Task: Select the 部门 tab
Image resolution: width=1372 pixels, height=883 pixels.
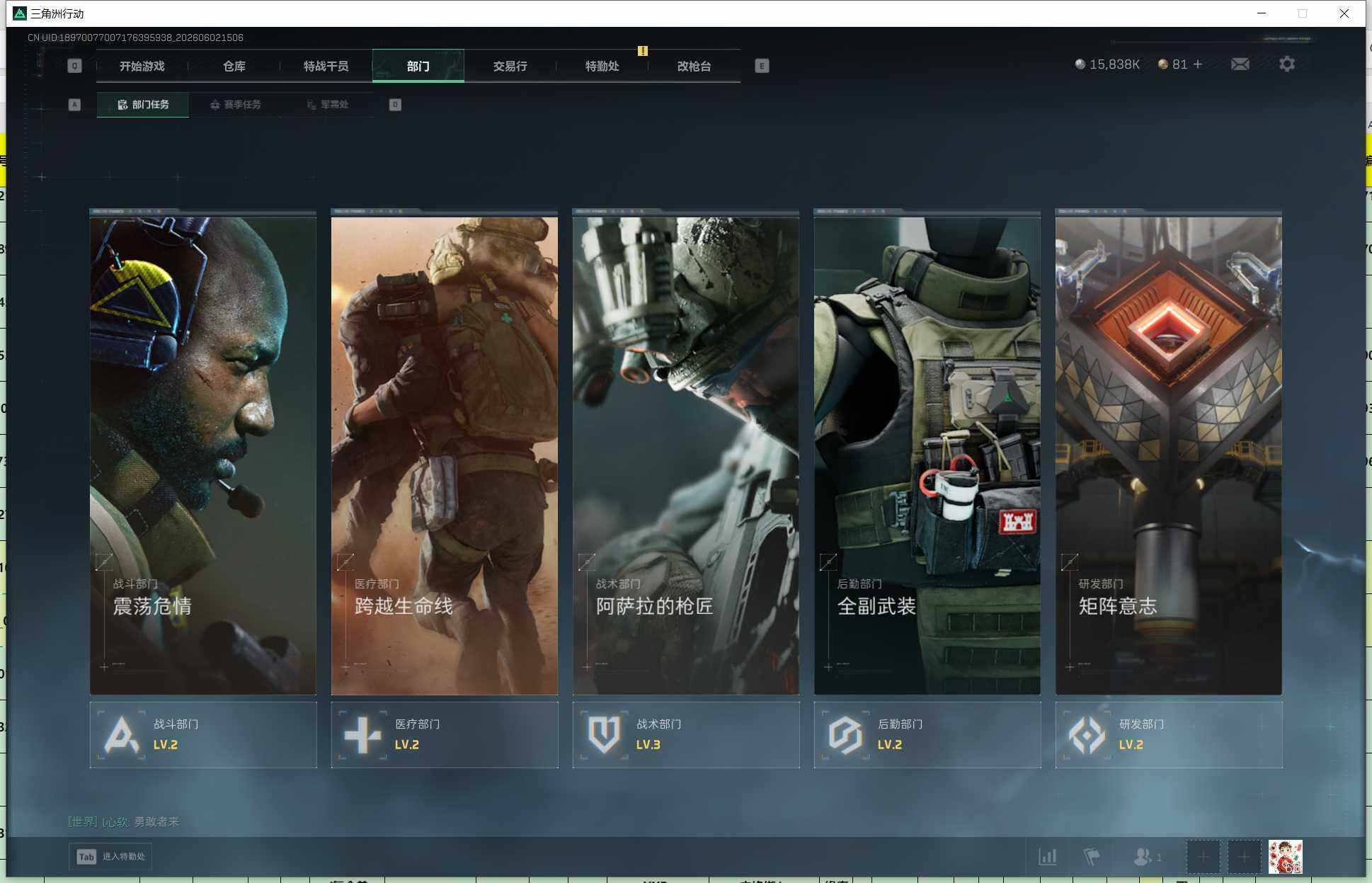Action: pos(418,66)
